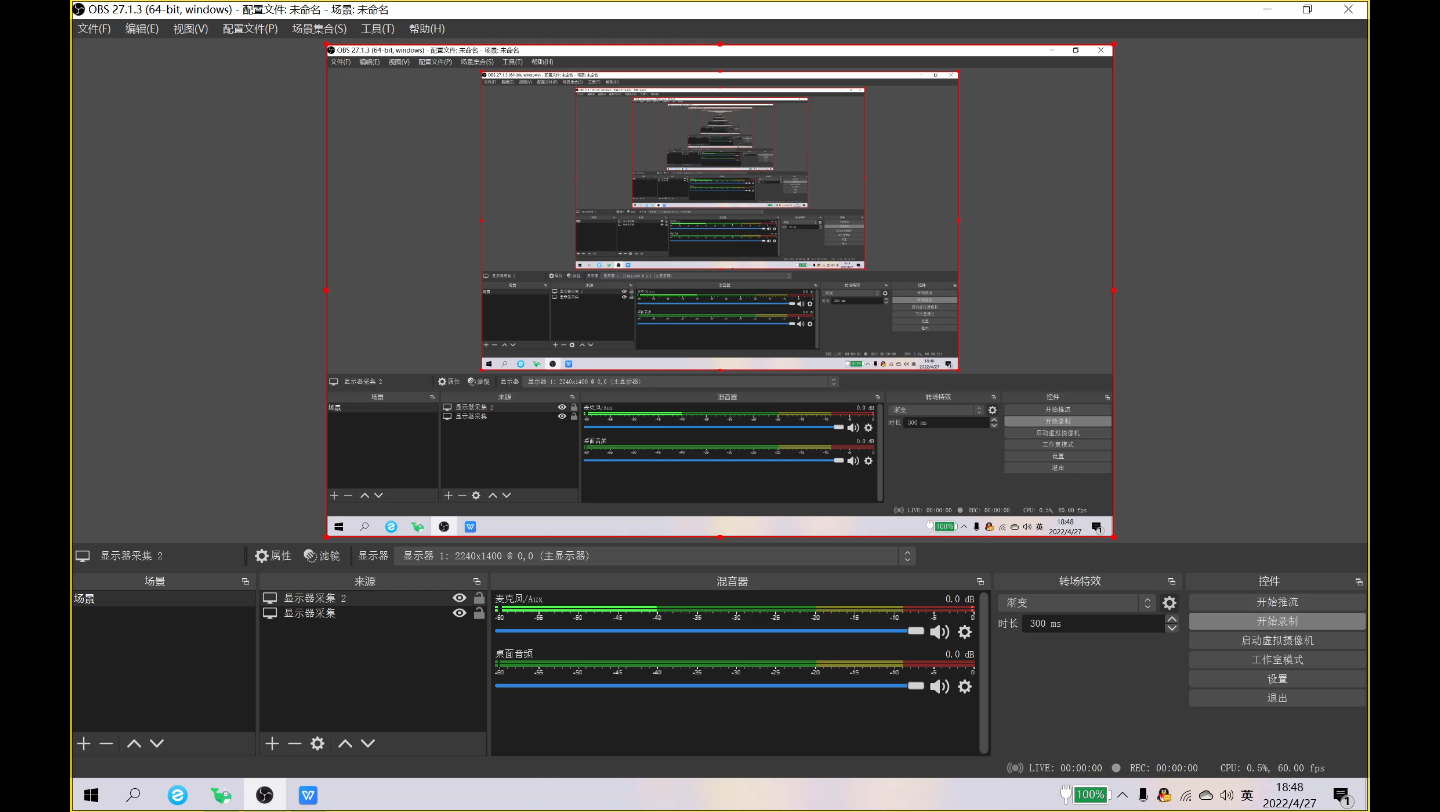1440x812 pixels.
Task: Open the 视图(V) menu
Action: 190,29
